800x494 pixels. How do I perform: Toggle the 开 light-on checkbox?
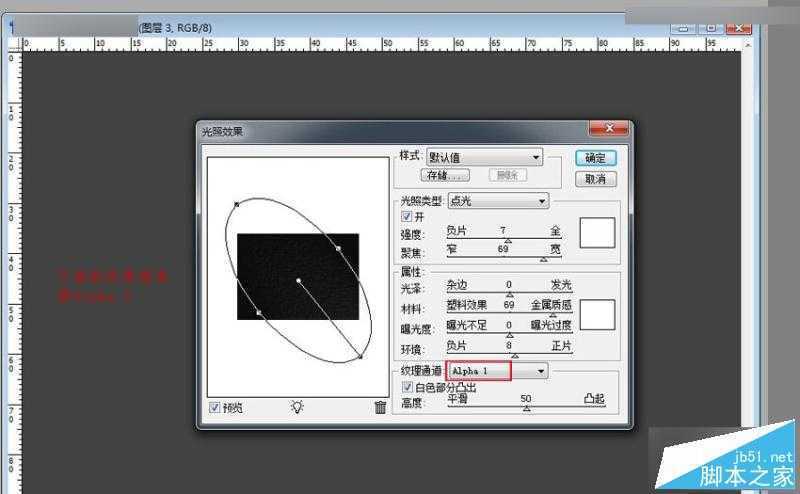pyautogui.click(x=406, y=216)
